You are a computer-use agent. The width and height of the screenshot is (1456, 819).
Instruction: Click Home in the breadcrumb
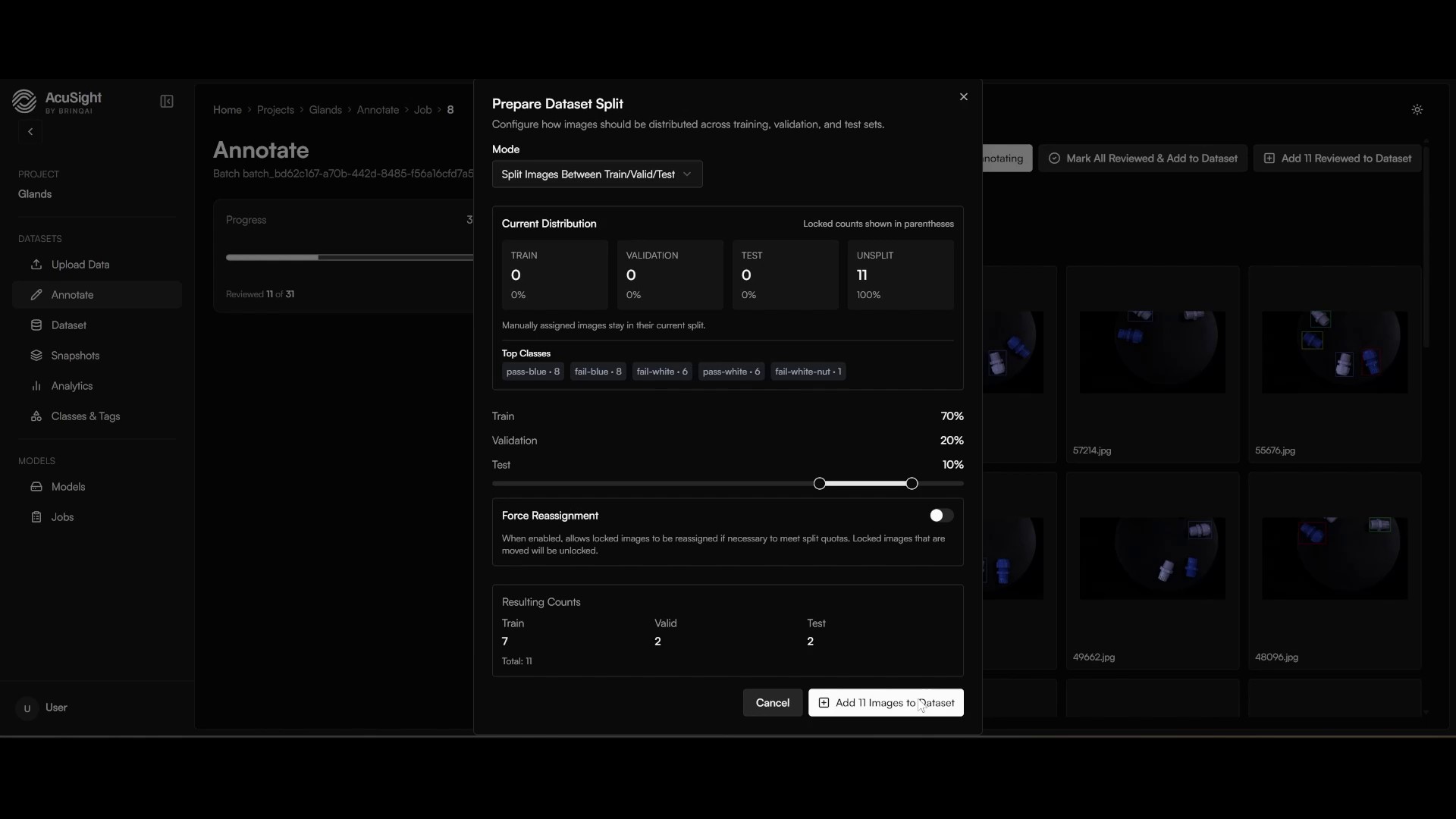click(x=227, y=110)
